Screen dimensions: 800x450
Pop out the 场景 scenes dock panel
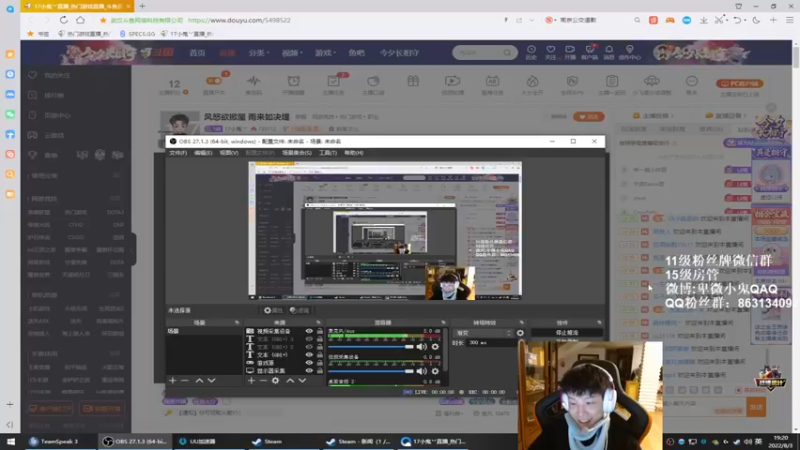coord(237,322)
